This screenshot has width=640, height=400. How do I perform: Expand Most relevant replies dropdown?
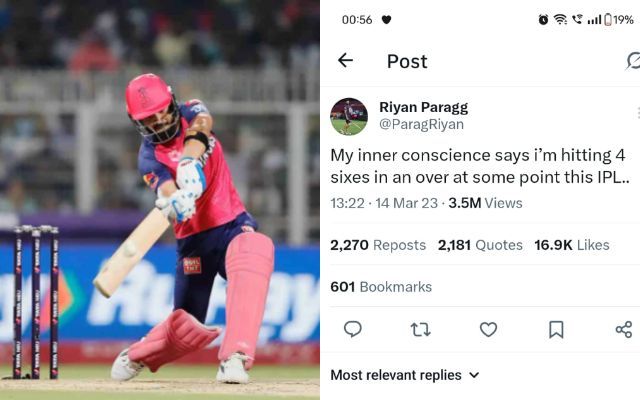click(x=405, y=375)
